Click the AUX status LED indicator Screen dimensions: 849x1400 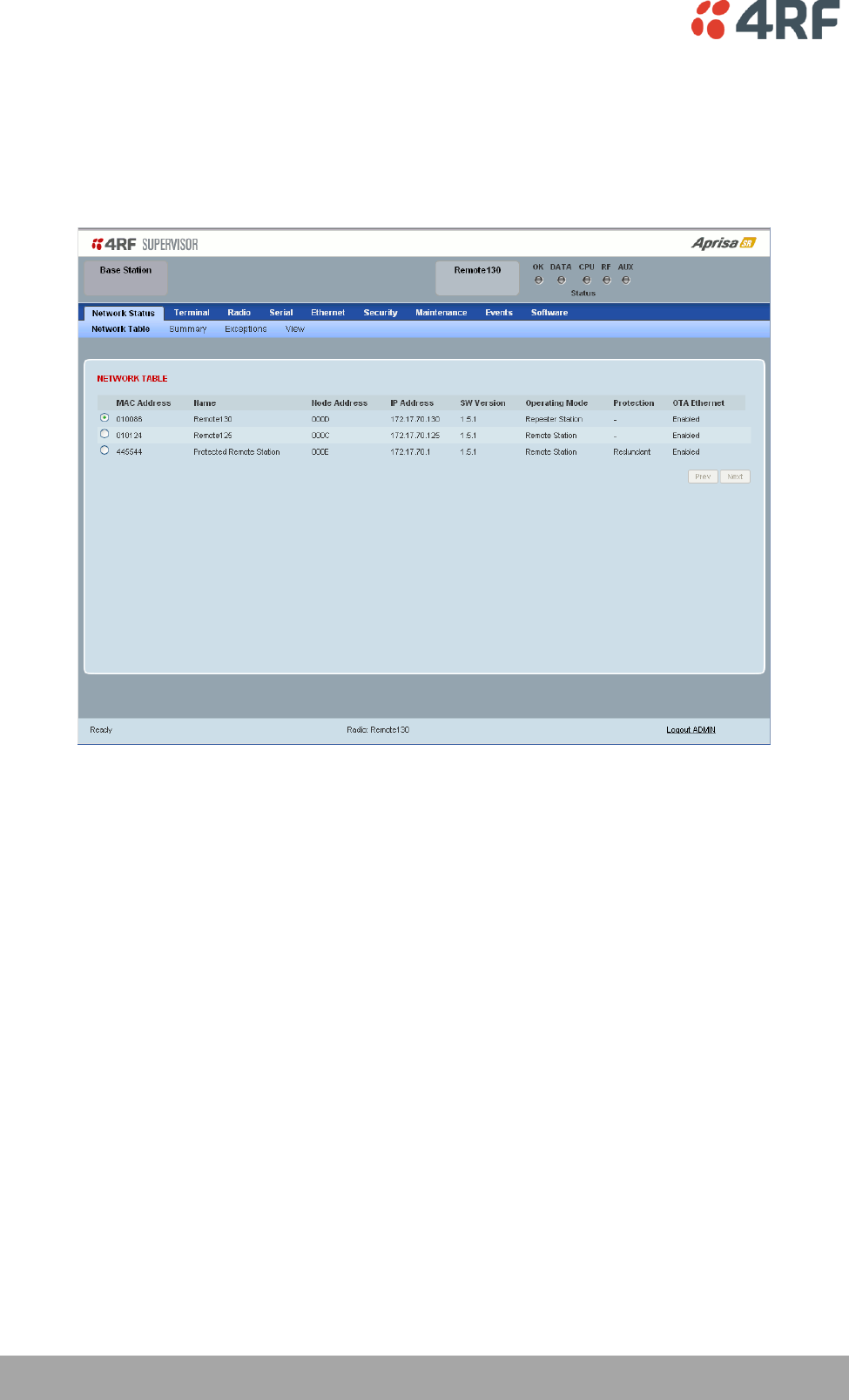click(625, 281)
